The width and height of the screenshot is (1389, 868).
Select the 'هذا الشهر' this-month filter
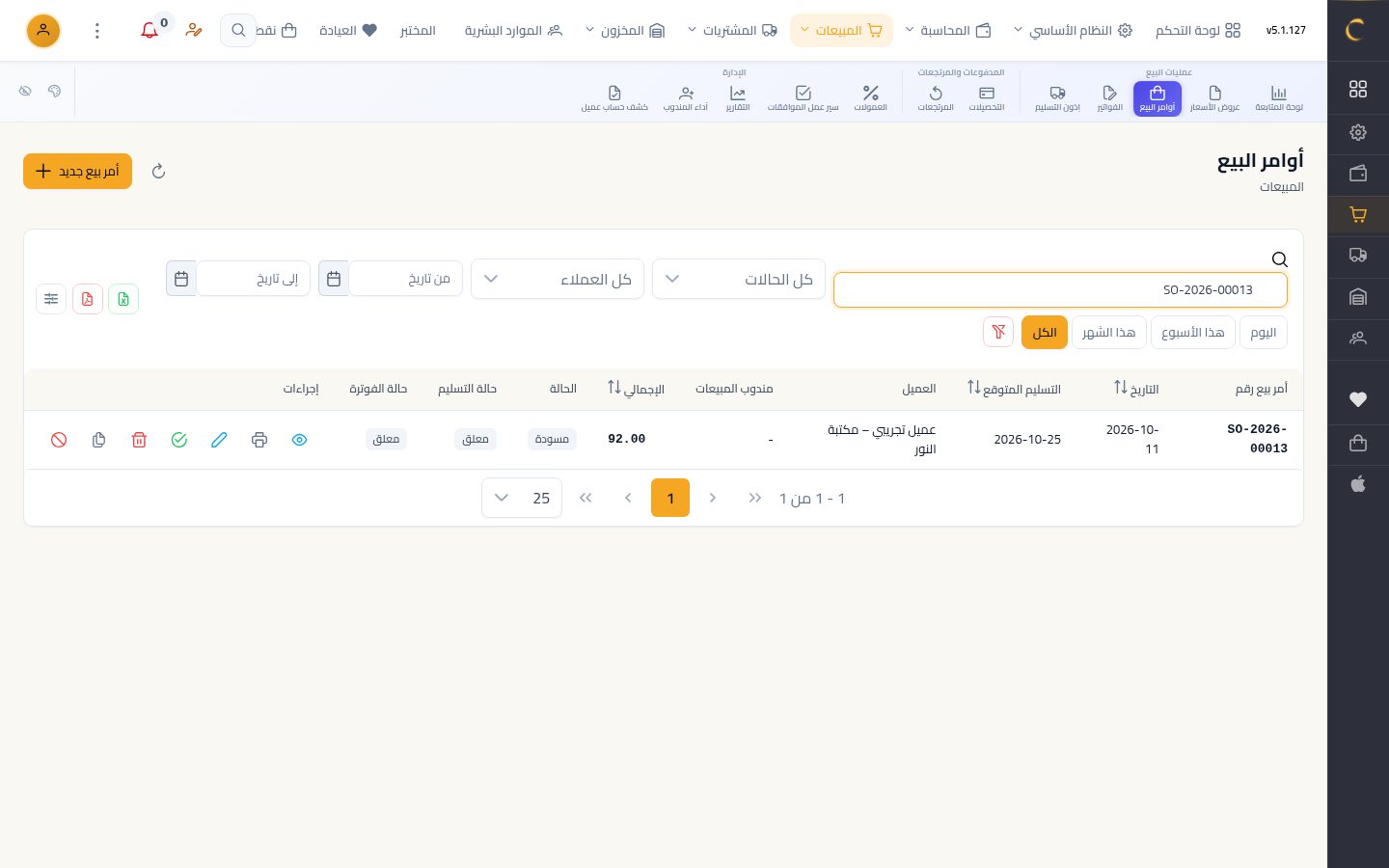[x=1108, y=332]
